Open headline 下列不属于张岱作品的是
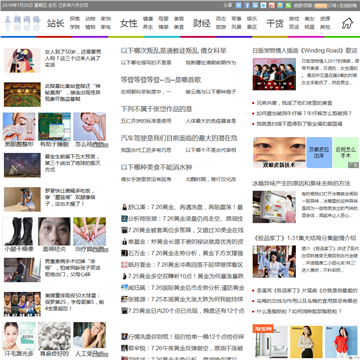The height and width of the screenshot is (360, 360). pyautogui.click(x=156, y=109)
